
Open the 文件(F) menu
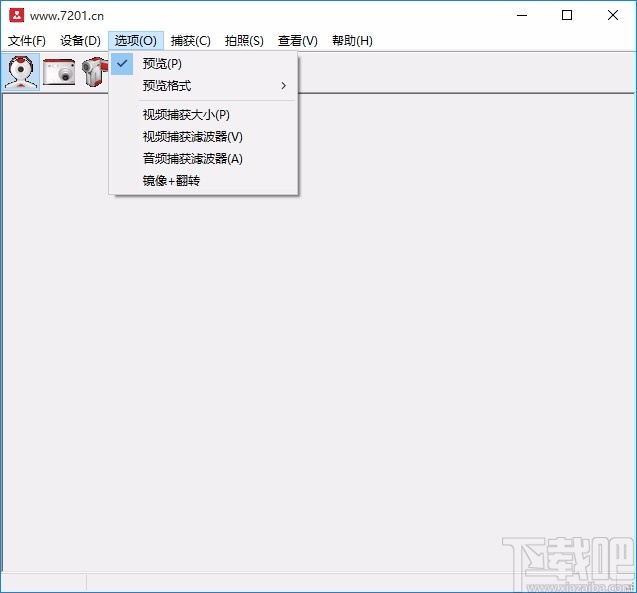click(x=27, y=41)
